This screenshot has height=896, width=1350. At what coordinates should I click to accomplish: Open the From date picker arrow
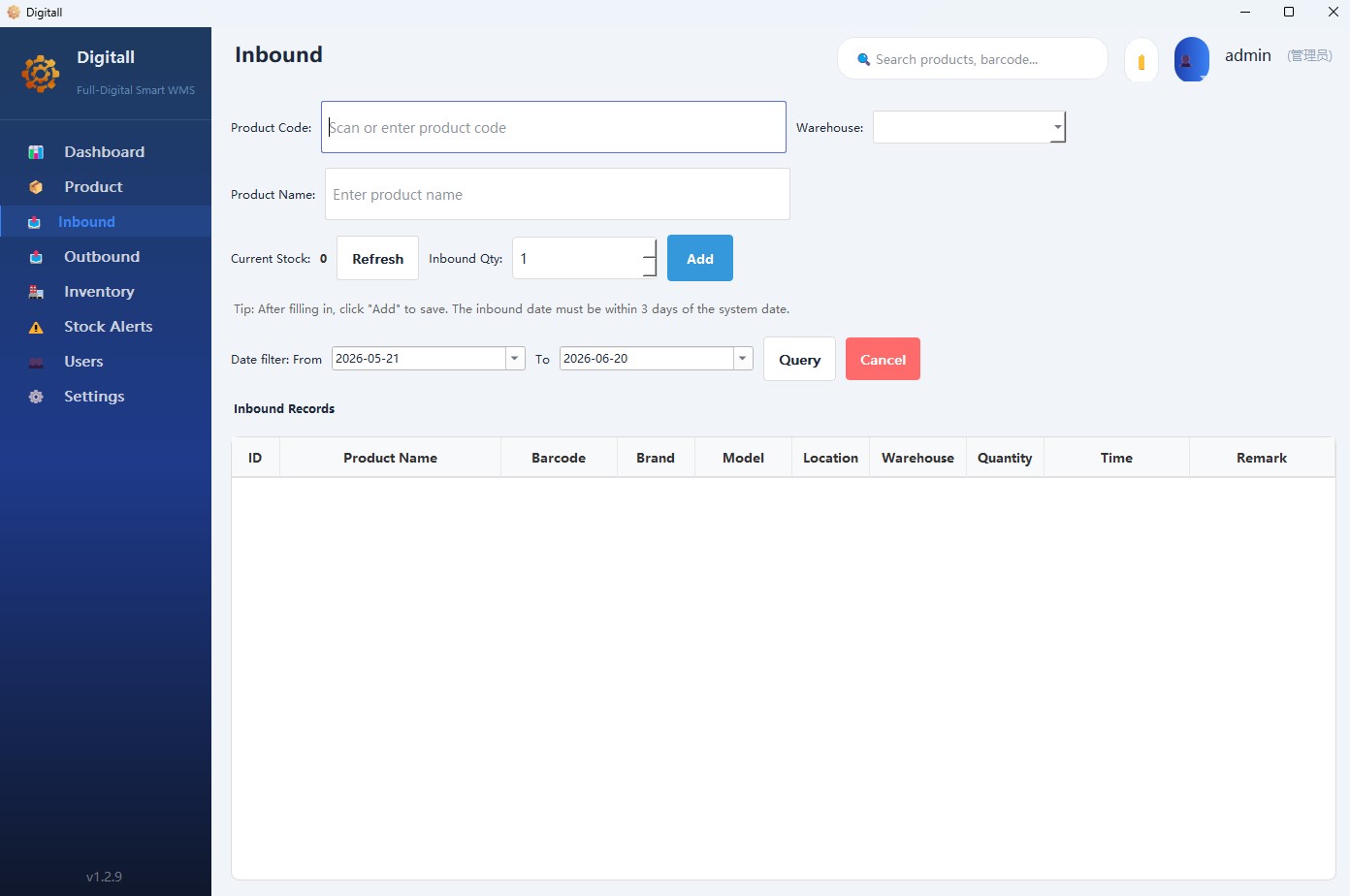click(515, 359)
